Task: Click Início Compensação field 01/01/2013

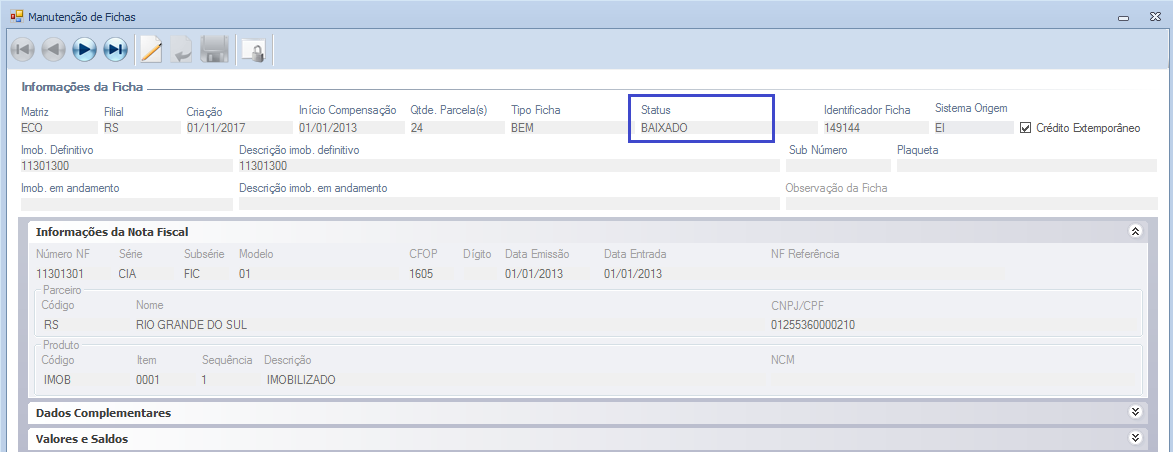Action: tap(351, 127)
